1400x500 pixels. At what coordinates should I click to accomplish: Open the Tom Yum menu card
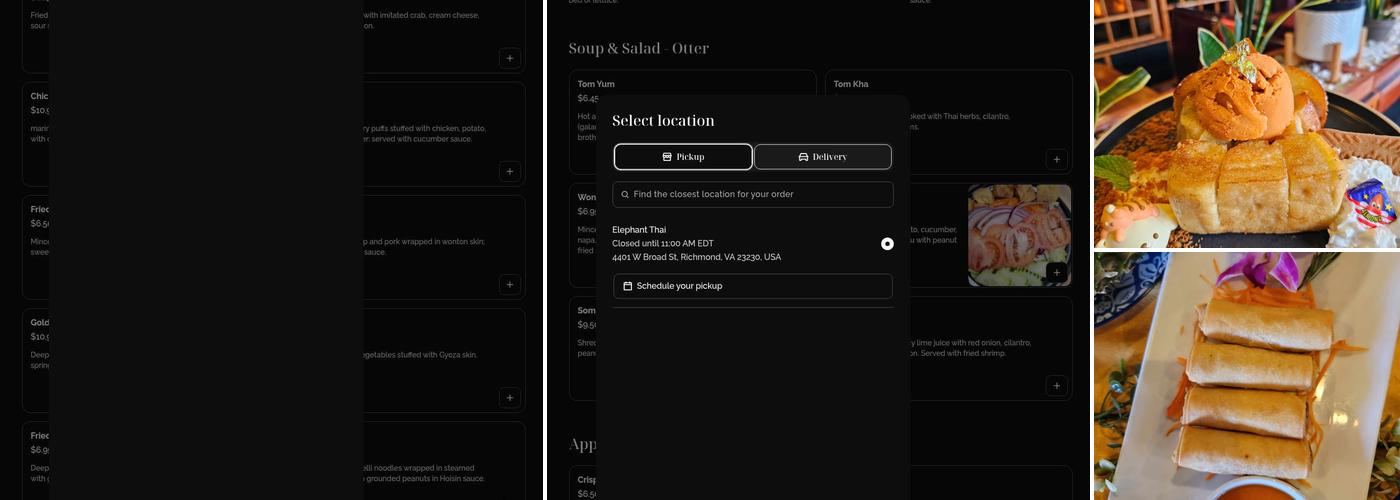pos(596,84)
